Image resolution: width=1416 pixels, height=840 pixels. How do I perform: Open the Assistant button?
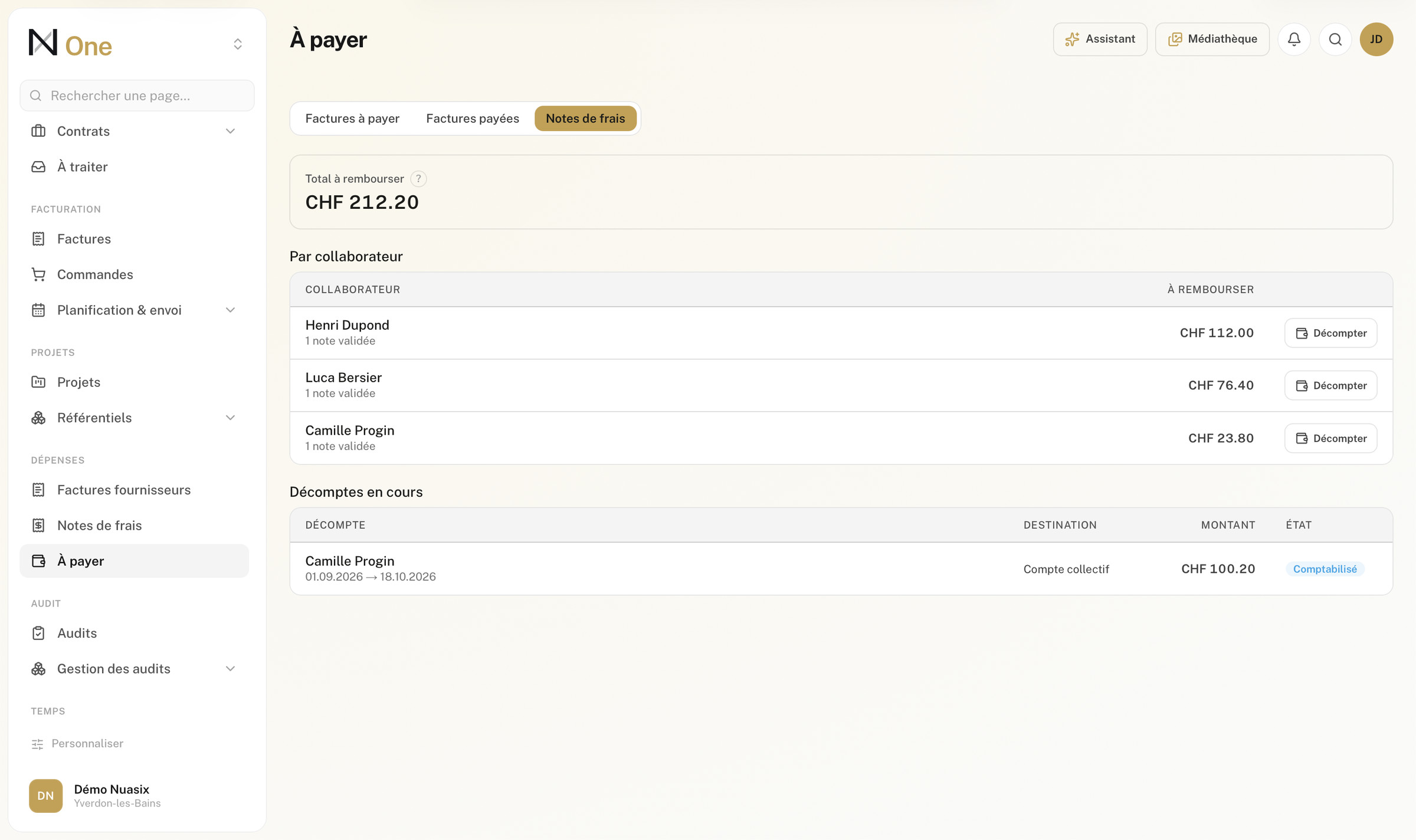tap(1100, 39)
